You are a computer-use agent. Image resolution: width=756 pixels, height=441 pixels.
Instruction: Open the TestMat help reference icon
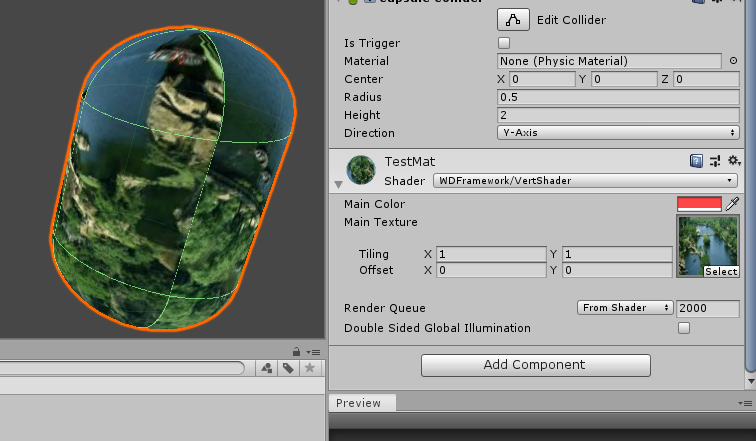pyautogui.click(x=696, y=161)
